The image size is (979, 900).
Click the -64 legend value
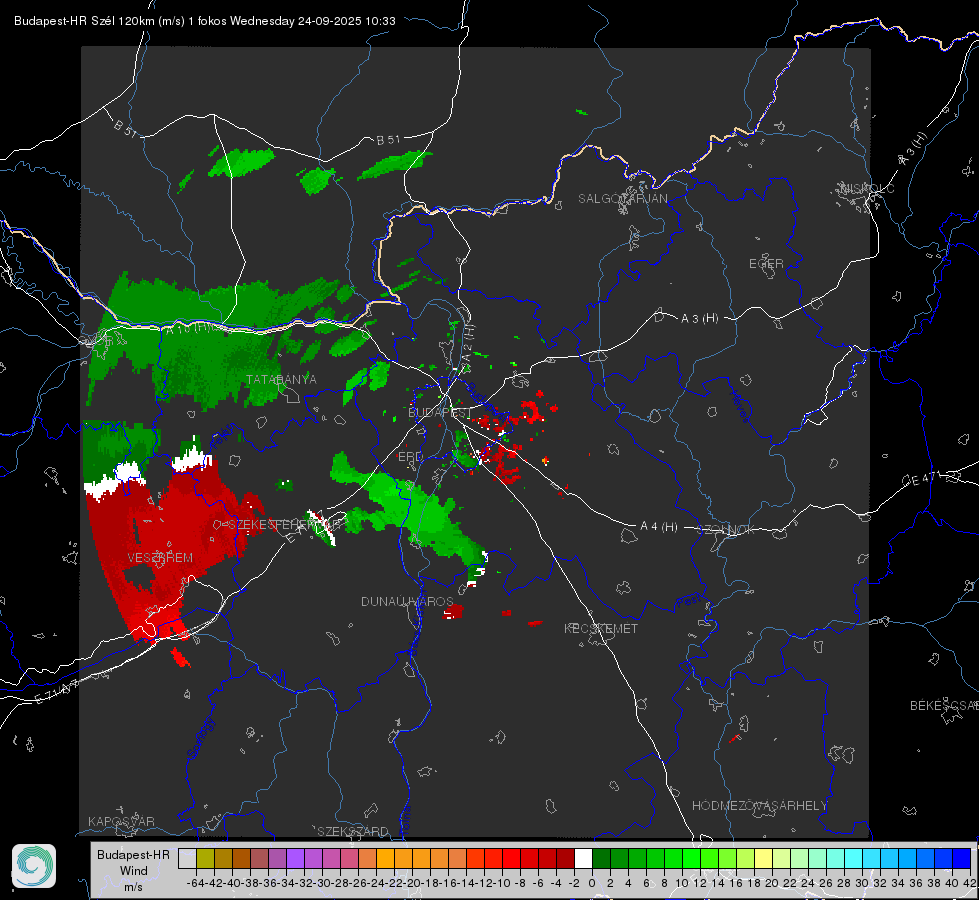tap(196, 883)
